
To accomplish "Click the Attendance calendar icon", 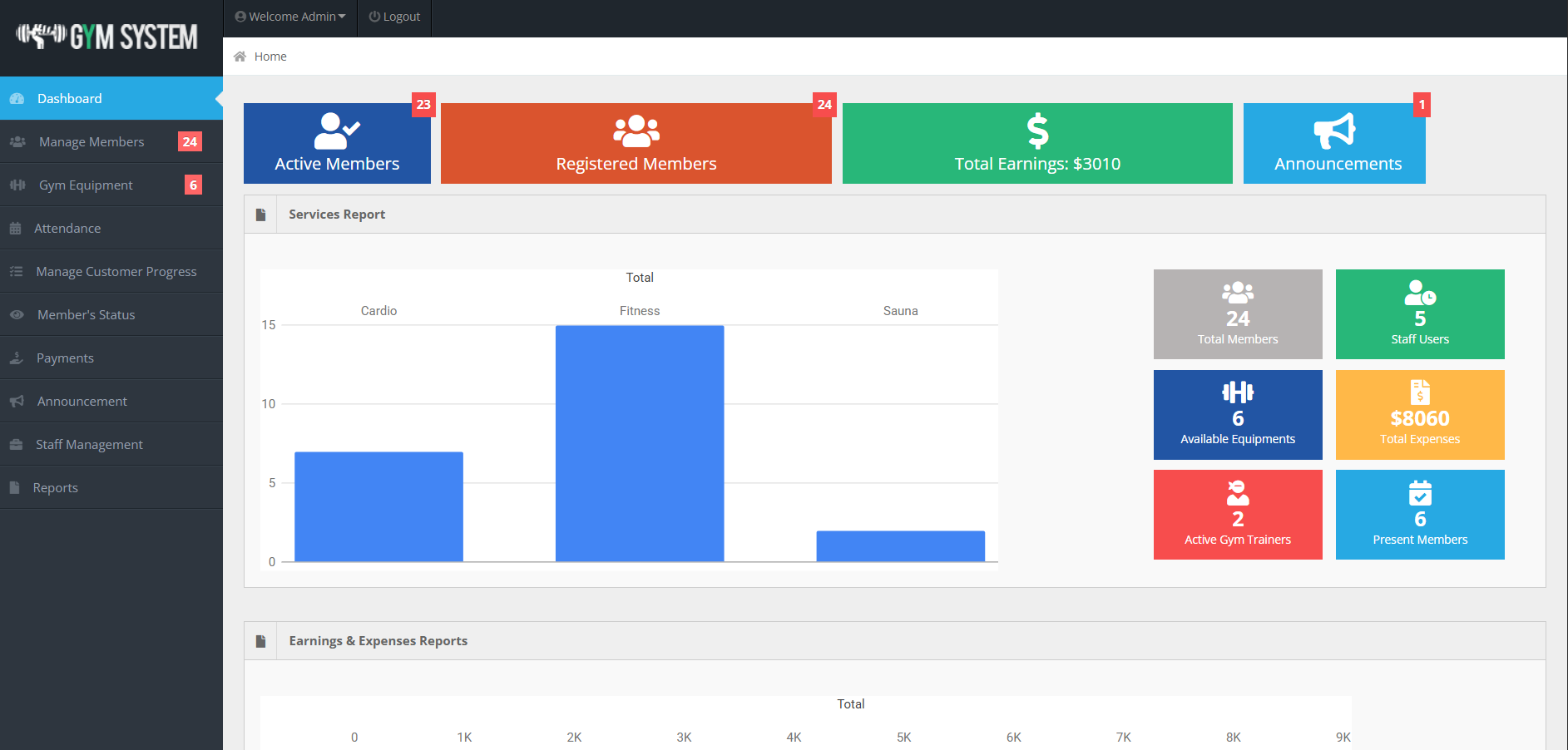I will coord(15,229).
